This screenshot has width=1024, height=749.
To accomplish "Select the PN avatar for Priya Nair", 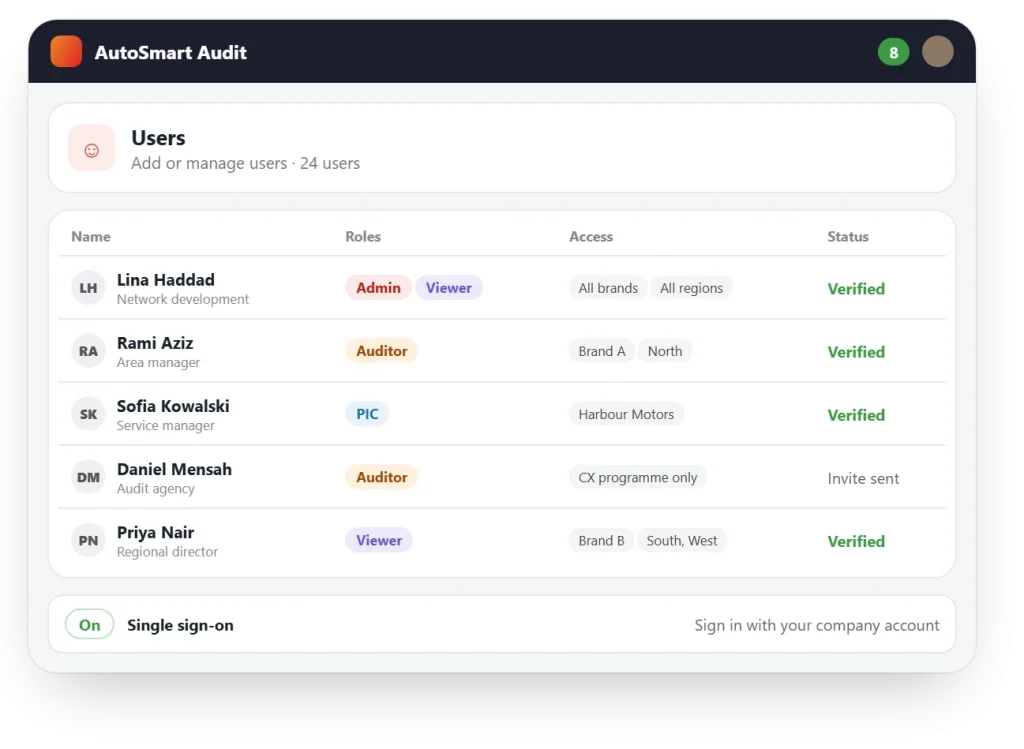I will click(88, 541).
